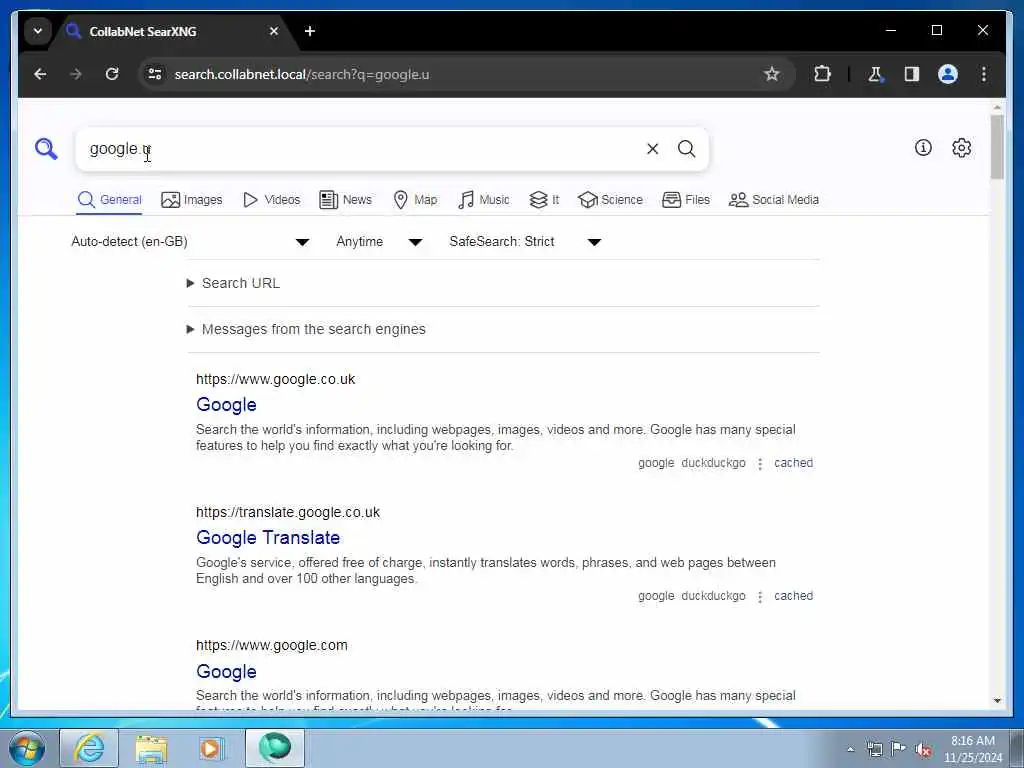Select the General category tab
Viewport: 1024px width, 768px height.
(x=109, y=200)
